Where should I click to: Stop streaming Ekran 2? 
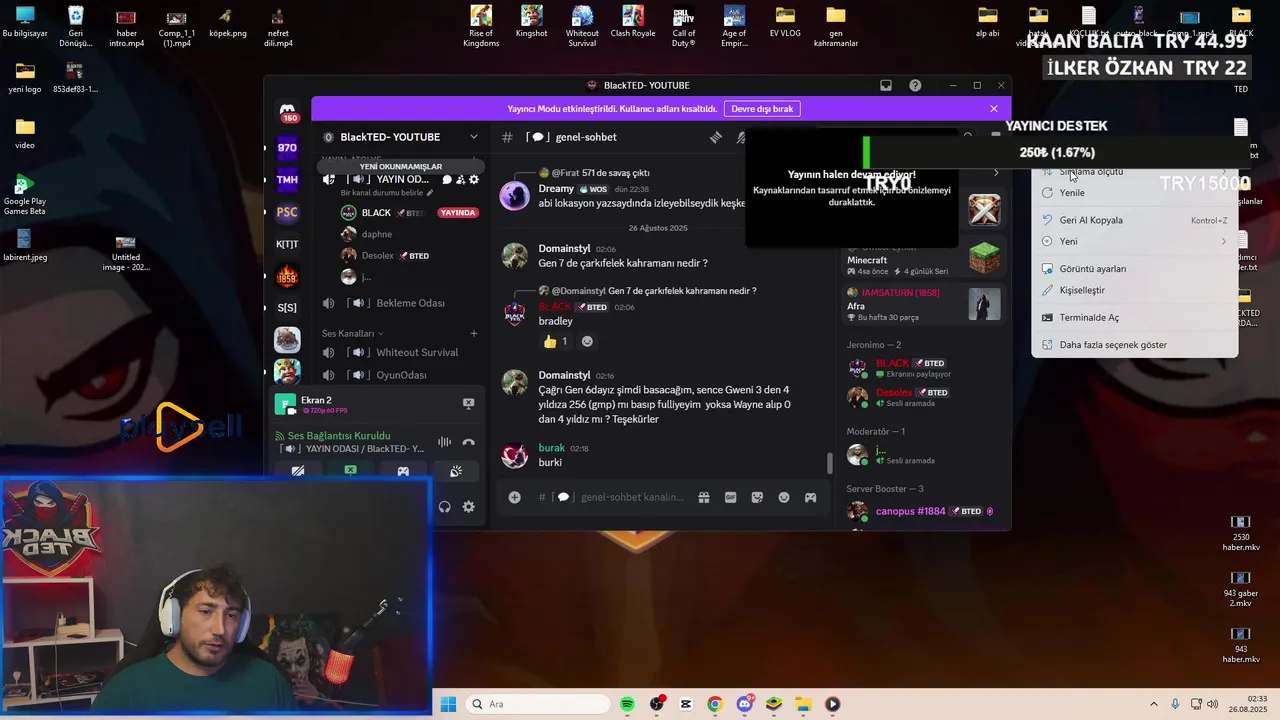point(468,403)
